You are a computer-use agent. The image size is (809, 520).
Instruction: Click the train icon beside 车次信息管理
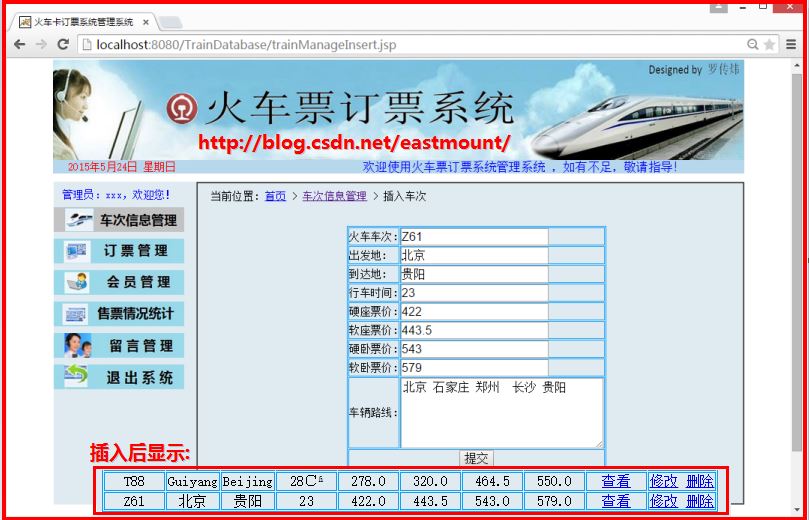pyautogui.click(x=79, y=220)
